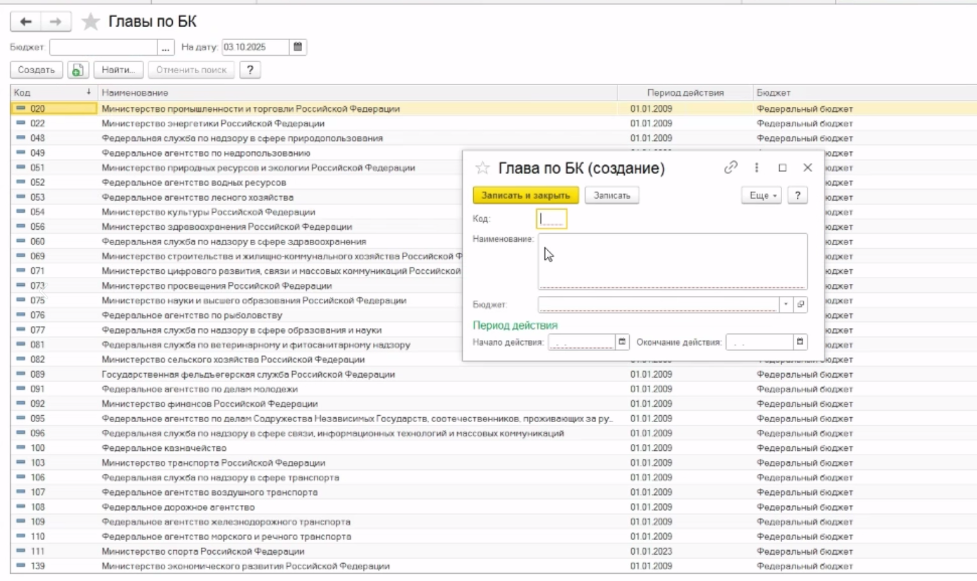This screenshot has height=581, width=977.
Task: Click the Бюджет column header in the list
Action: (865, 93)
